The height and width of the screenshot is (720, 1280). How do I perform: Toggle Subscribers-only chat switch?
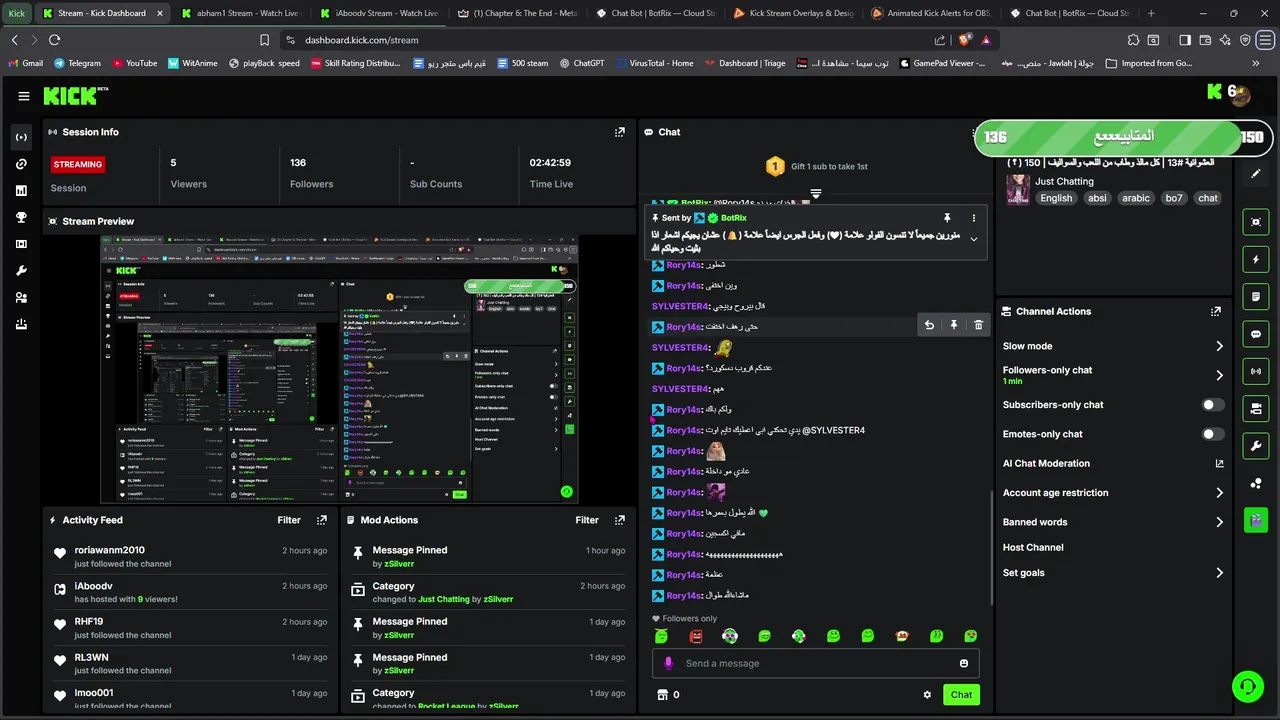[x=1212, y=405]
